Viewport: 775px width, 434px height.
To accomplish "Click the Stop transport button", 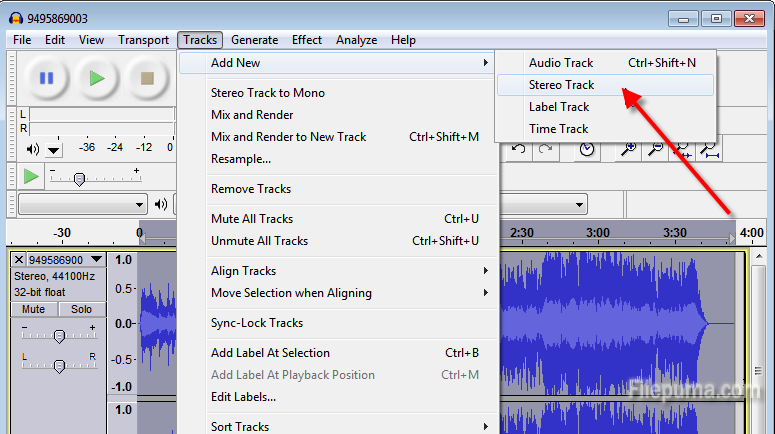I will [147, 78].
